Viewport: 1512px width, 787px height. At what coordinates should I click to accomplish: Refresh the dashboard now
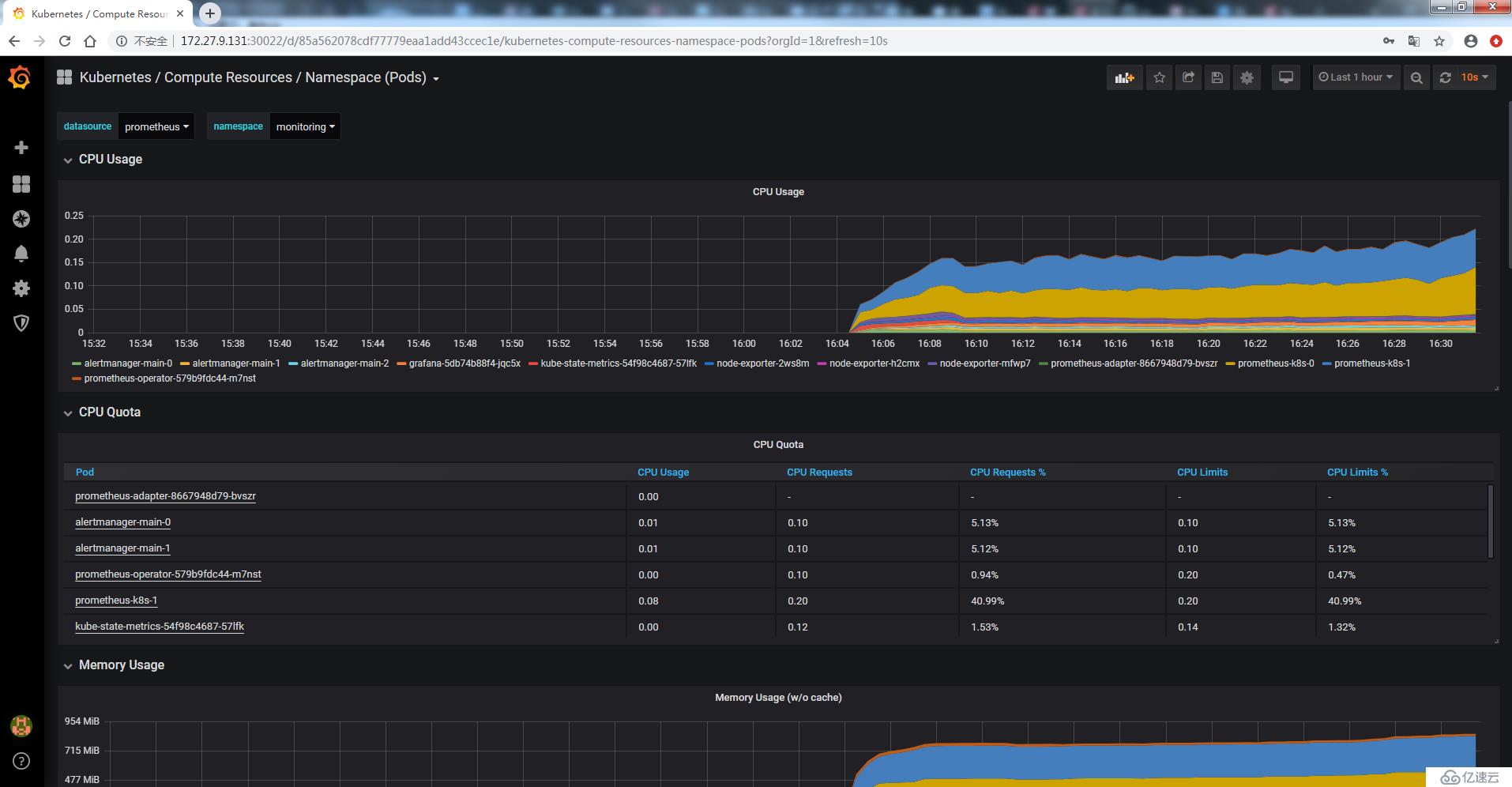1445,77
